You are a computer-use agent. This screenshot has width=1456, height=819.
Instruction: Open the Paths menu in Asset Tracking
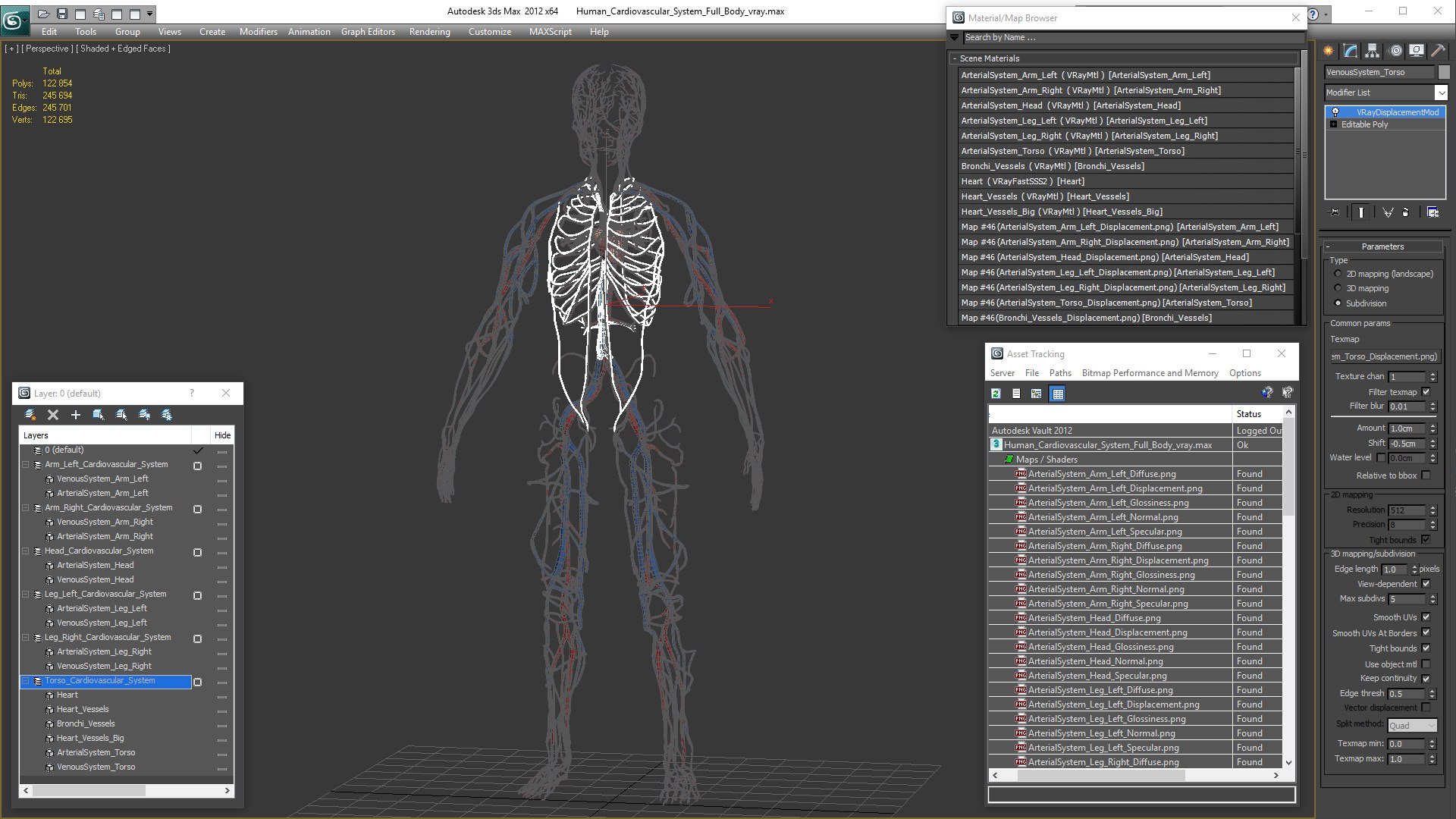1060,373
